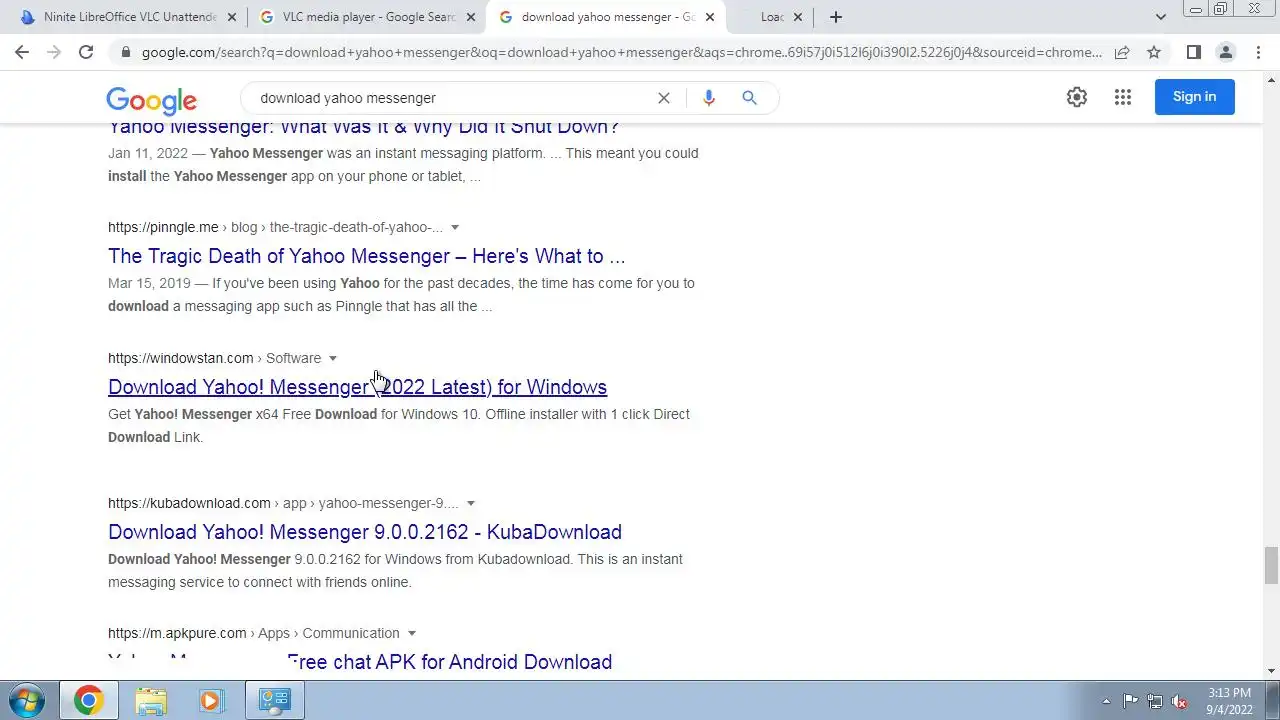Open Chrome side panel

tap(1194, 52)
